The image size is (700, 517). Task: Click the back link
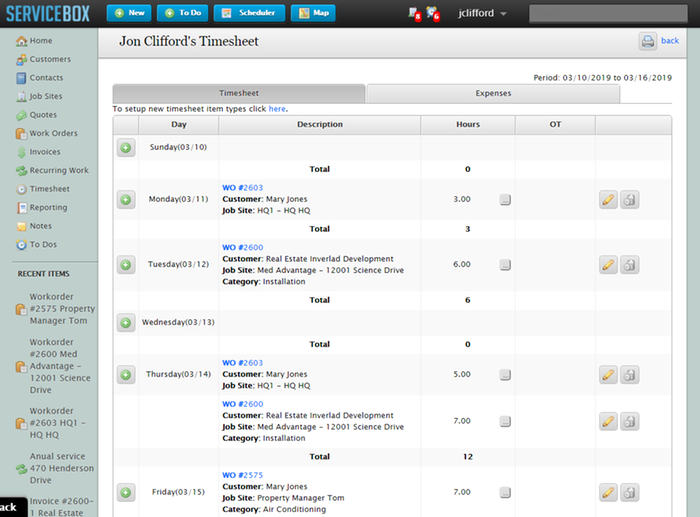tap(670, 41)
